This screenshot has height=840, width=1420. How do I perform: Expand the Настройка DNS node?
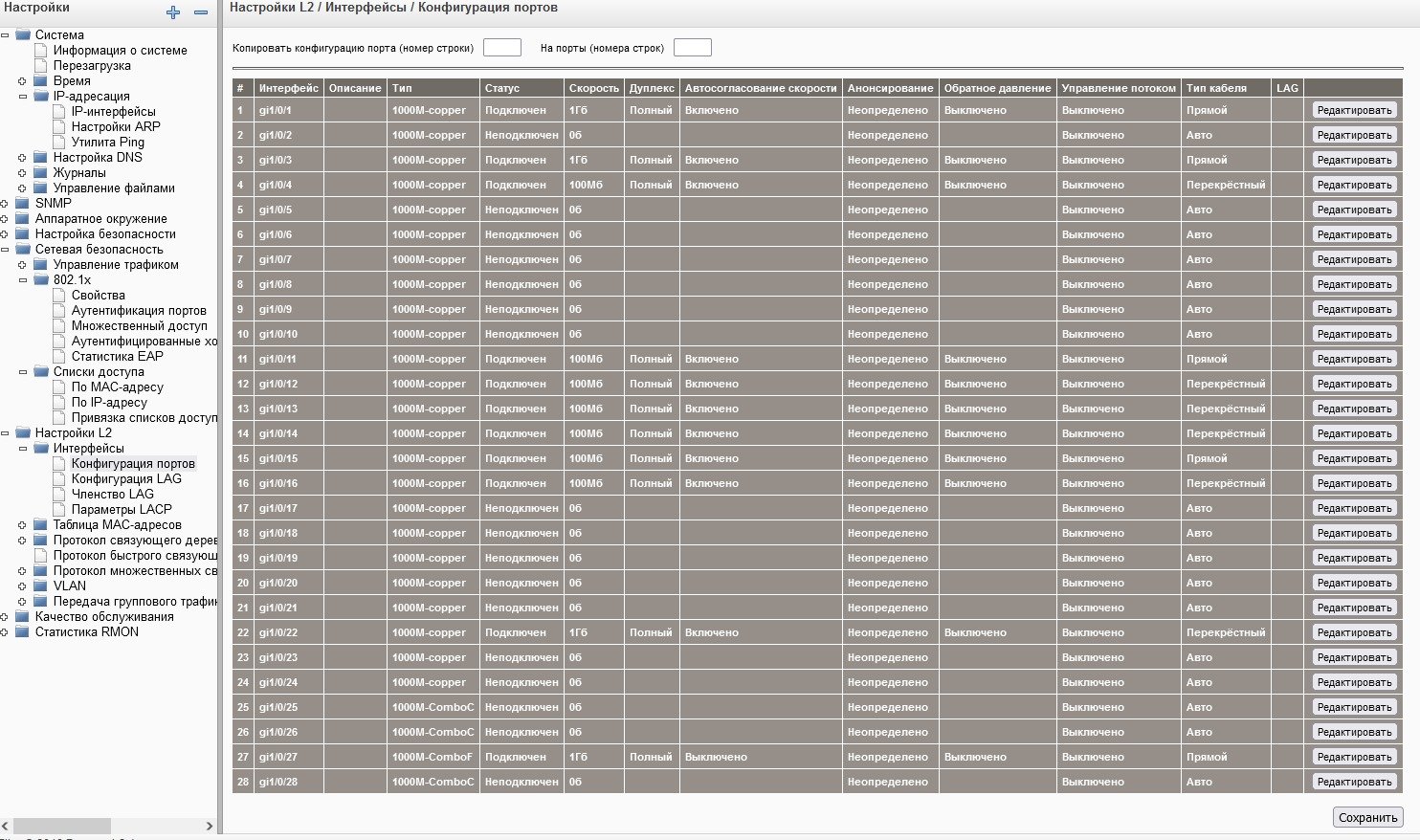(x=22, y=158)
